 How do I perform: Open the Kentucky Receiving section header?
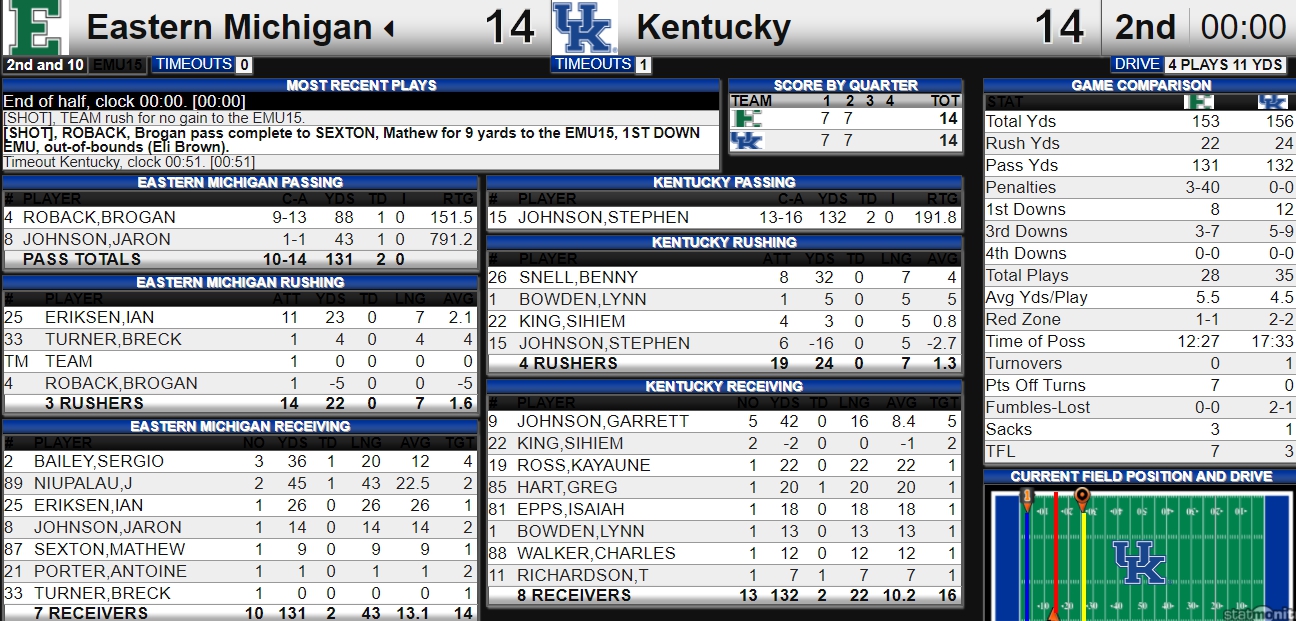pos(724,386)
